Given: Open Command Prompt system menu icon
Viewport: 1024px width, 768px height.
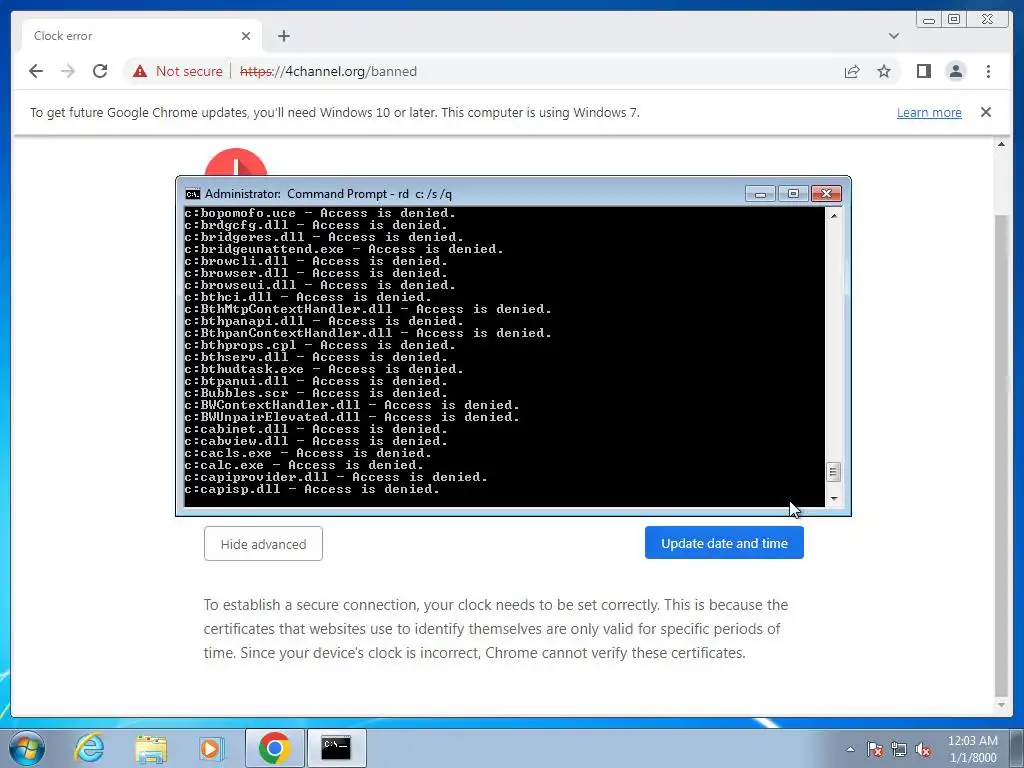Looking at the screenshot, I should point(192,194).
